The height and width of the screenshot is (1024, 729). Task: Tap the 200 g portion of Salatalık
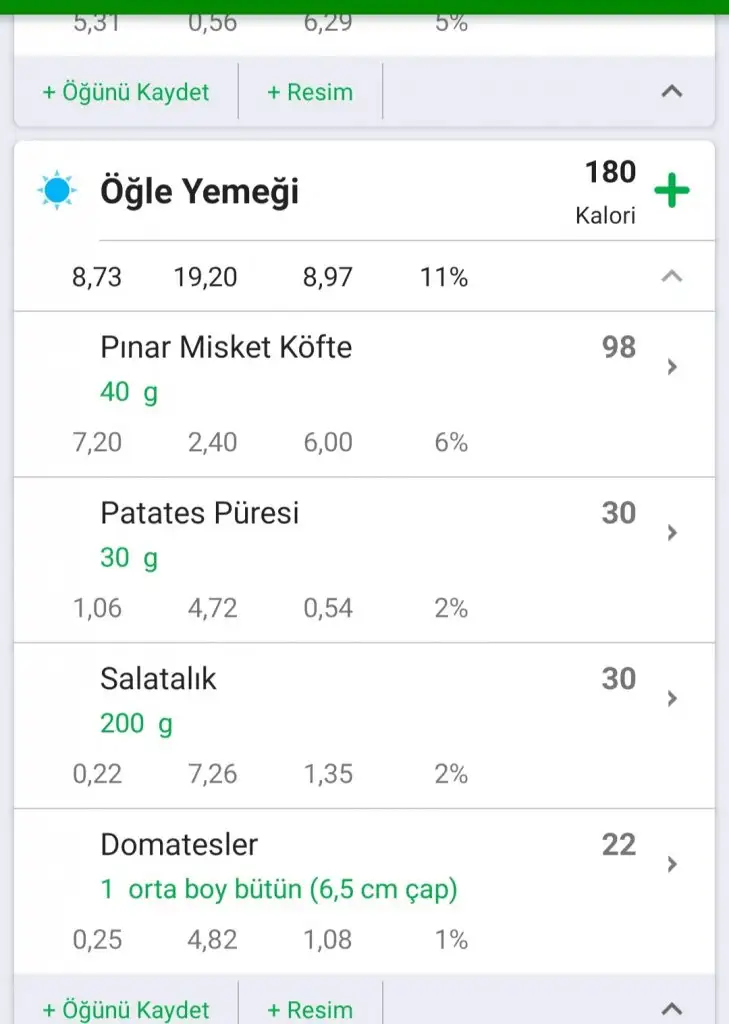(136, 723)
